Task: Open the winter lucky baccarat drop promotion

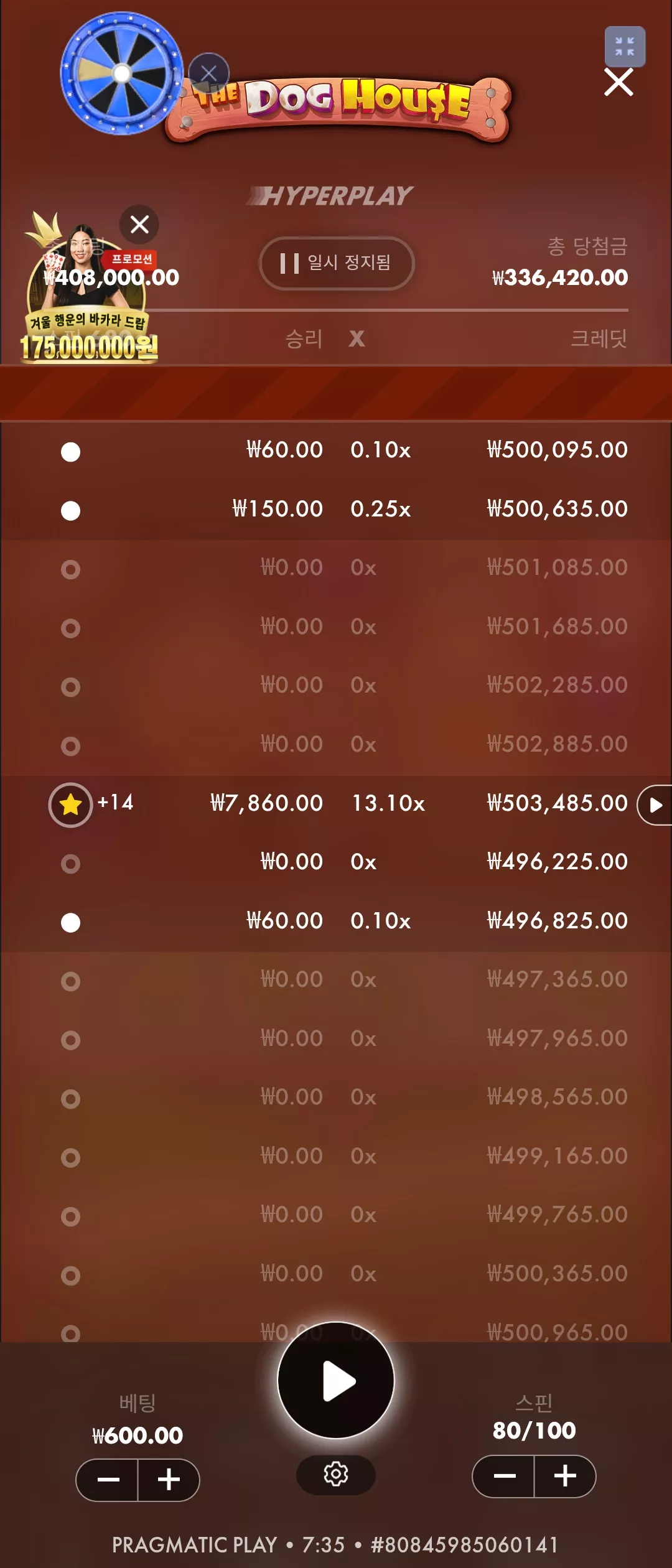Action: 88,296
